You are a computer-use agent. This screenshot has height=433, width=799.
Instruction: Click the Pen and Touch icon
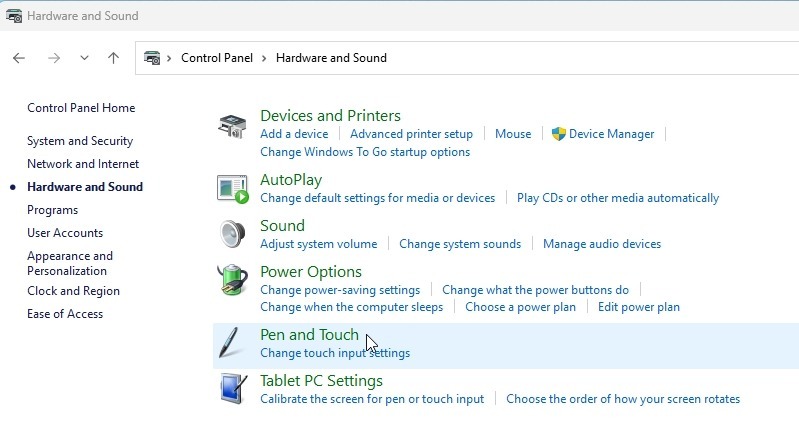pos(232,343)
